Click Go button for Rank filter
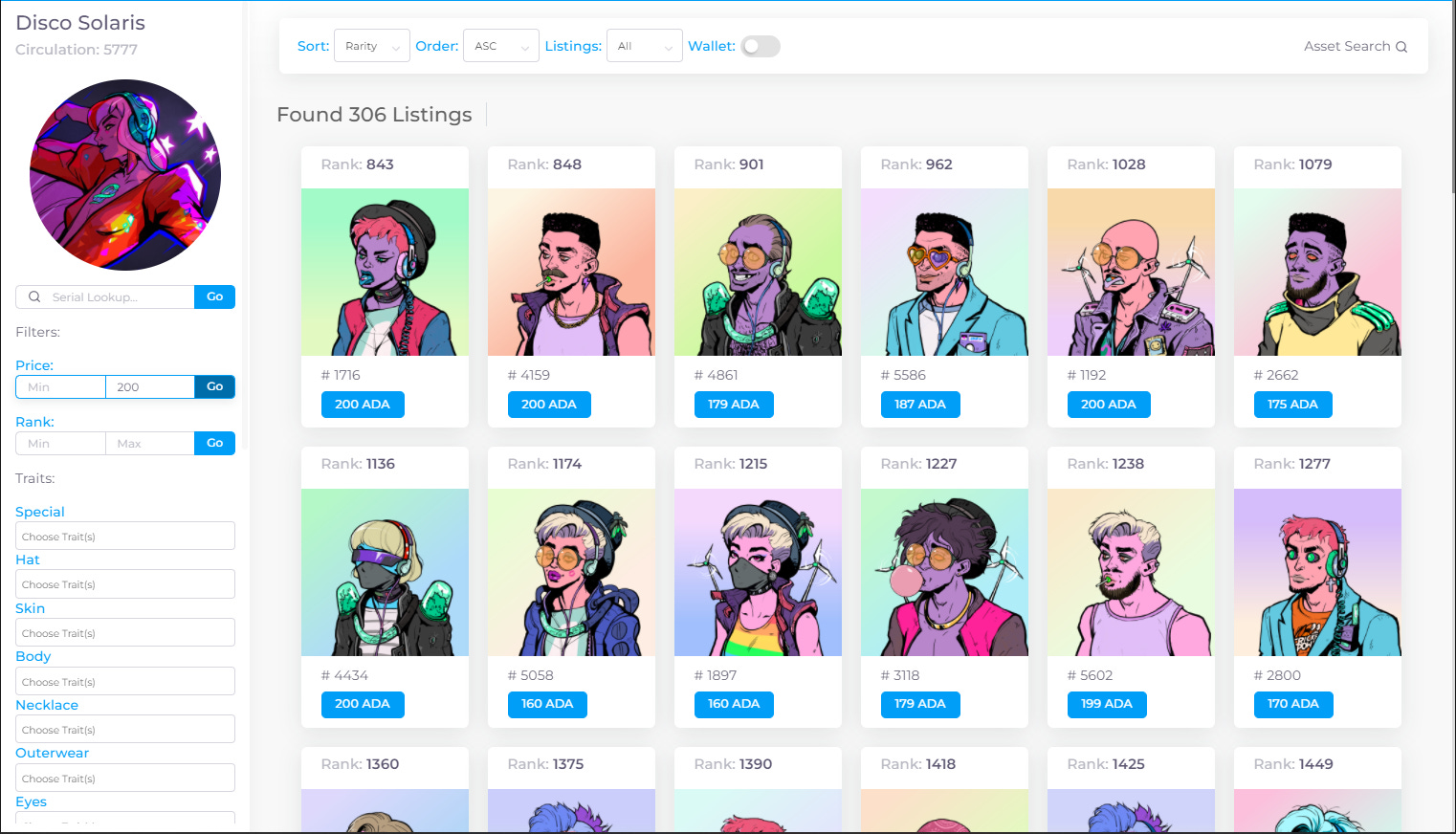The image size is (1456, 834). pyautogui.click(x=214, y=443)
